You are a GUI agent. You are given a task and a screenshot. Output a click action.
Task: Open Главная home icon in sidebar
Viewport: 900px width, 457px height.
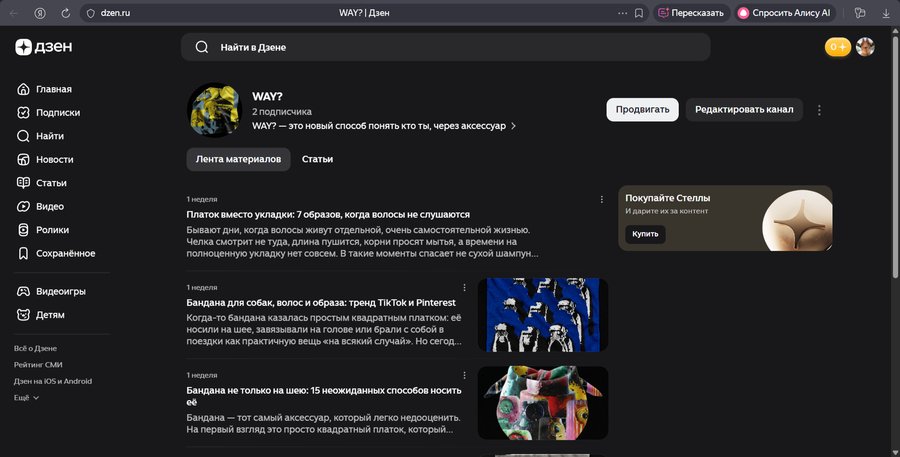(23, 89)
